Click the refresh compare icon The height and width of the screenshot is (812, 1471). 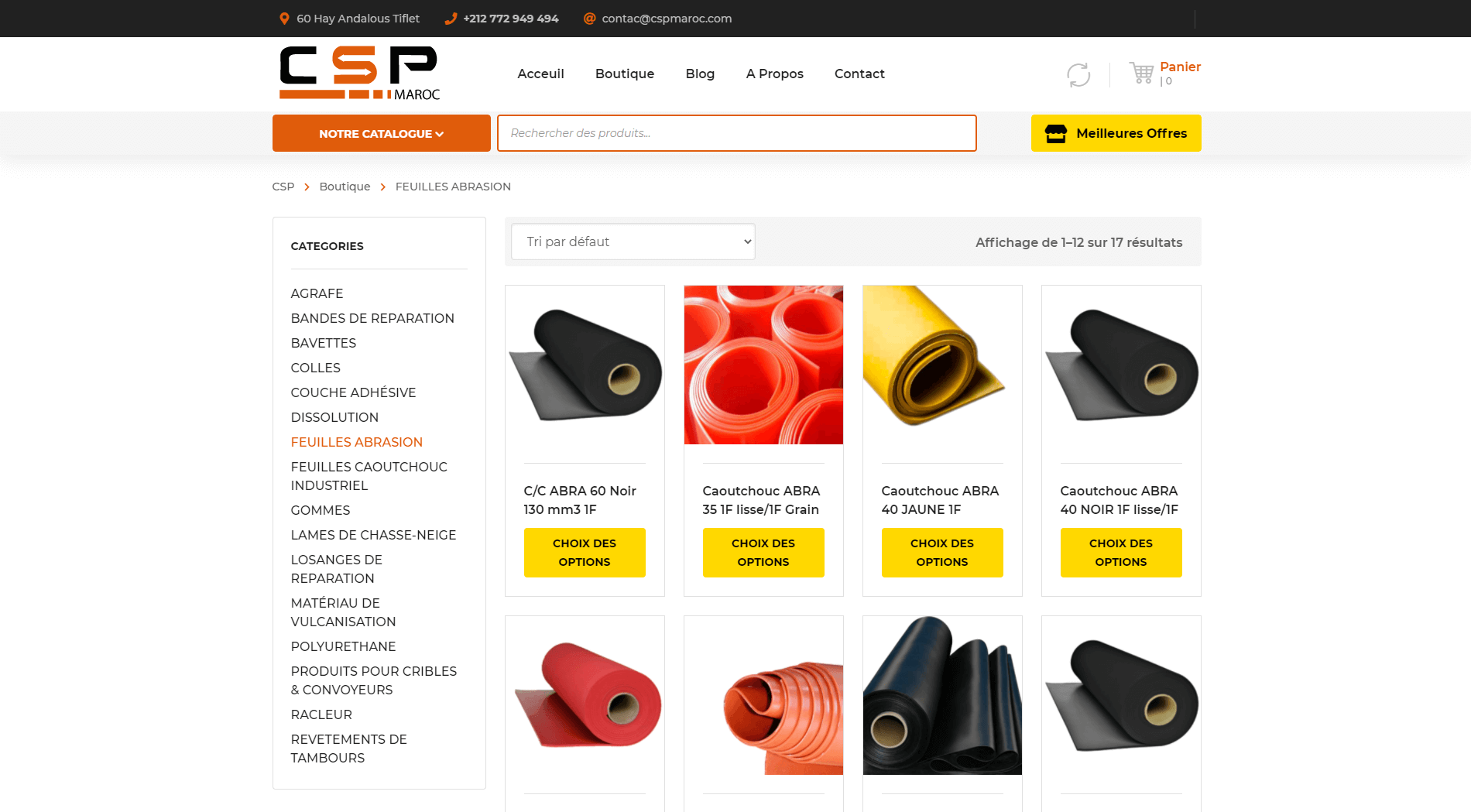click(x=1078, y=75)
